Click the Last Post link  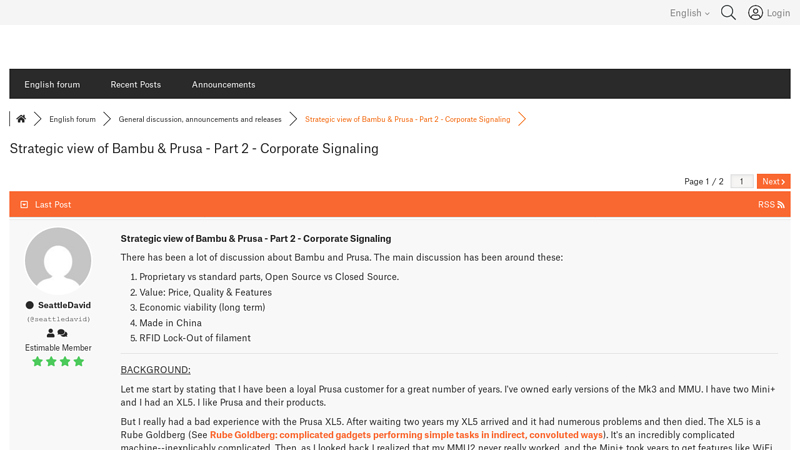pos(53,205)
